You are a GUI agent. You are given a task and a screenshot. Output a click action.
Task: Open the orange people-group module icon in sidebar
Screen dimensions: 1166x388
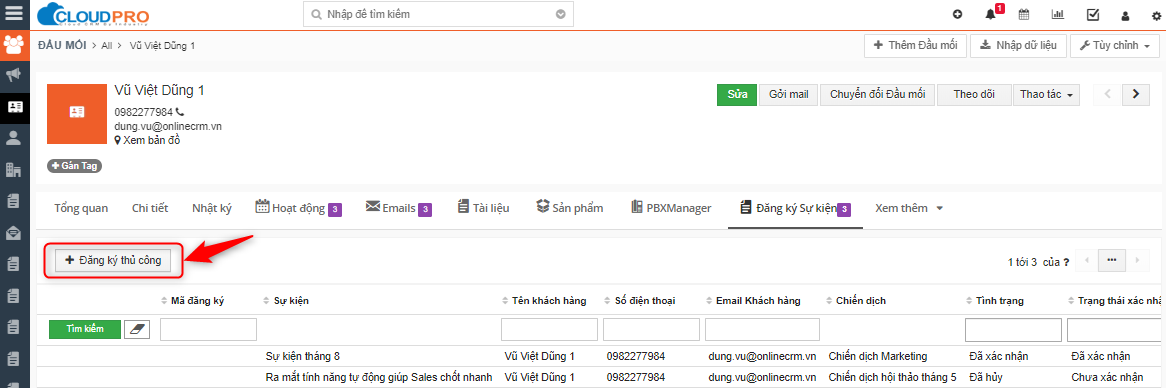pos(13,45)
